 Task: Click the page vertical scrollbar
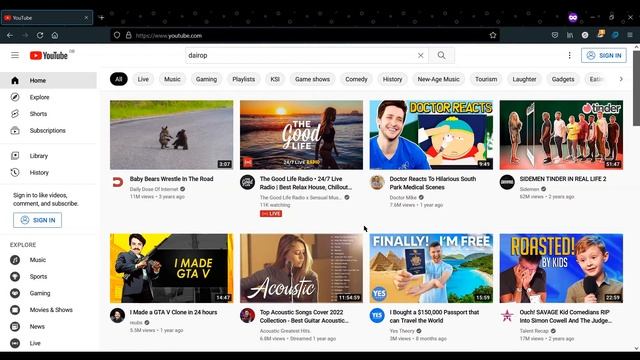pyautogui.click(x=636, y=88)
